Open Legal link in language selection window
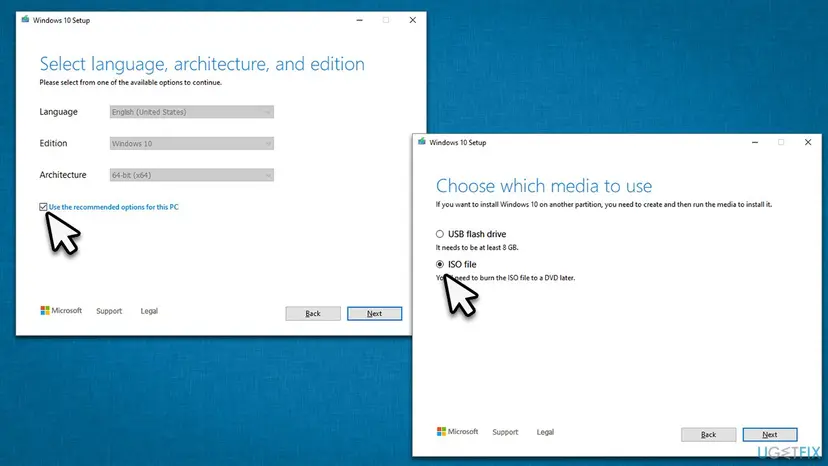The height and width of the screenshot is (466, 828). (149, 311)
